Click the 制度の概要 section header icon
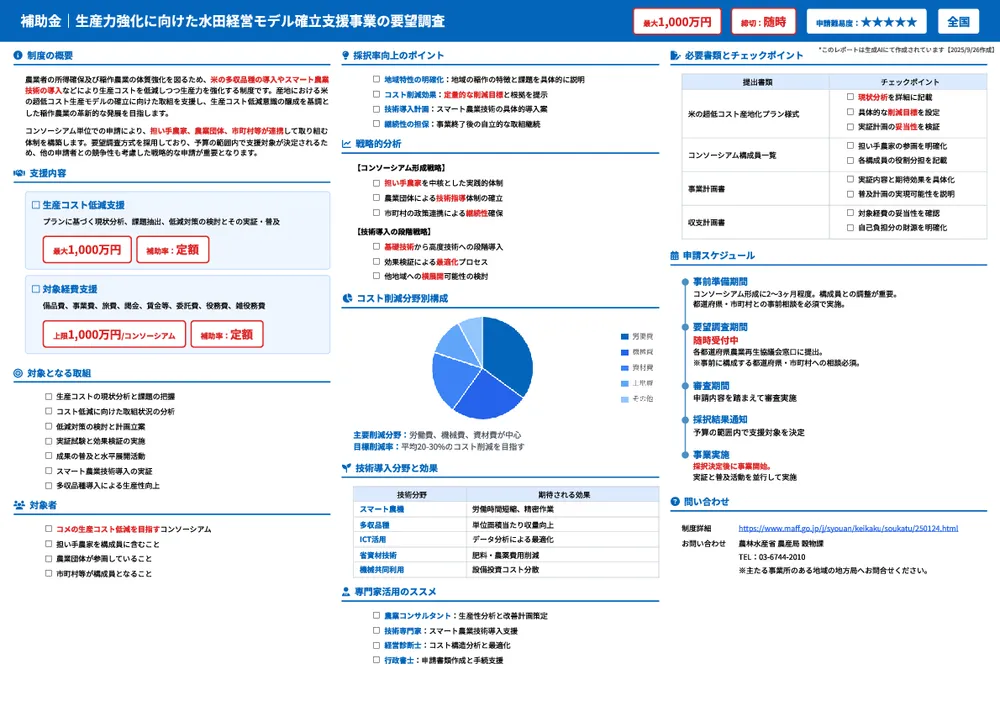 pyautogui.click(x=17, y=53)
